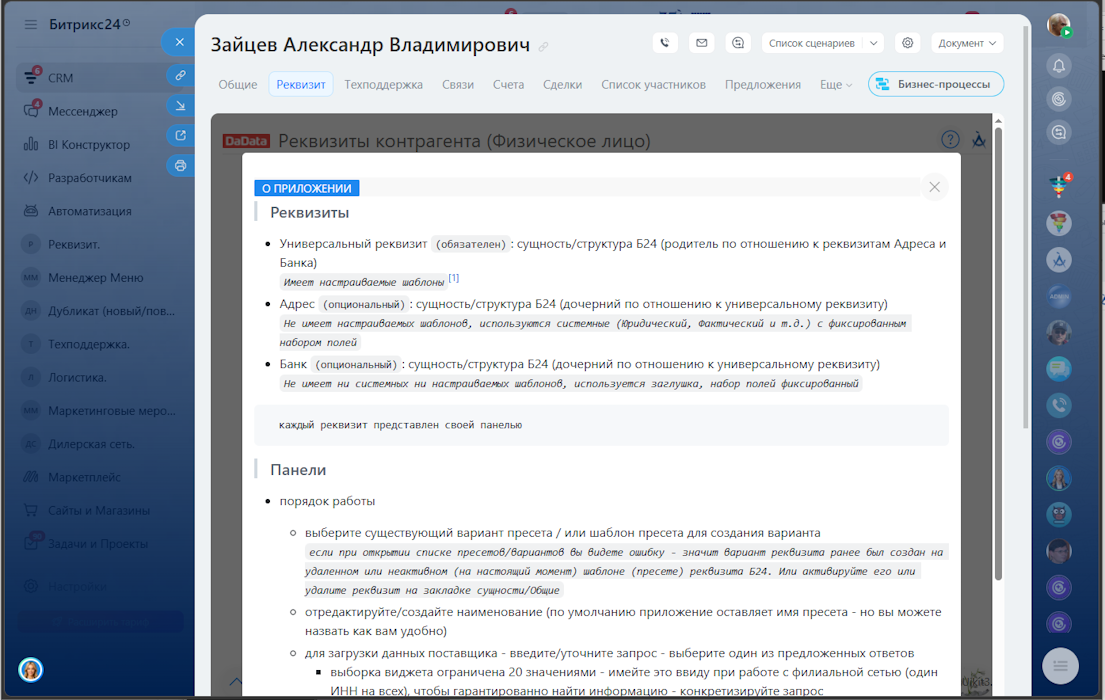
Task: Click the phone call icon button
Action: click(x=665, y=43)
